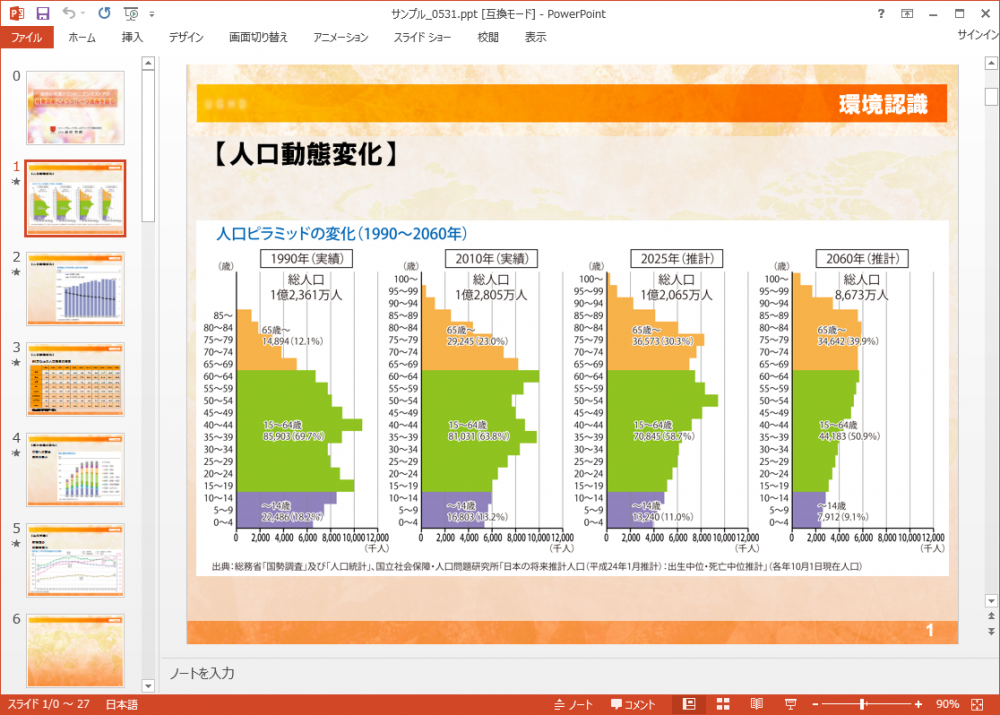Screen dimensions: 1000x715
Task: Open PowerPoint Help question mark icon
Action: click(881, 14)
